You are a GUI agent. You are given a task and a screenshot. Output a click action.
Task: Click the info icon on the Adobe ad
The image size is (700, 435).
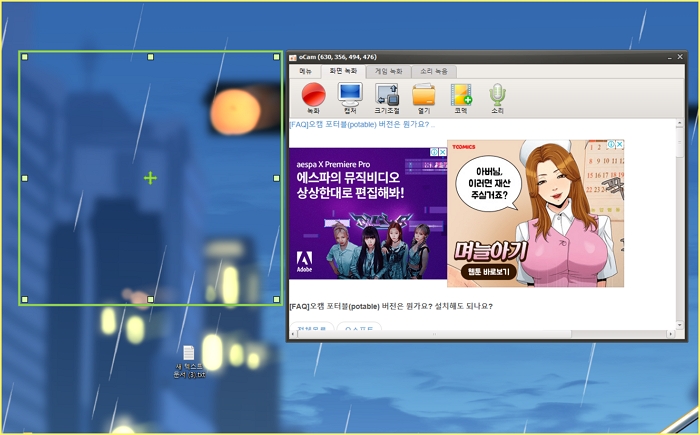tap(434, 152)
